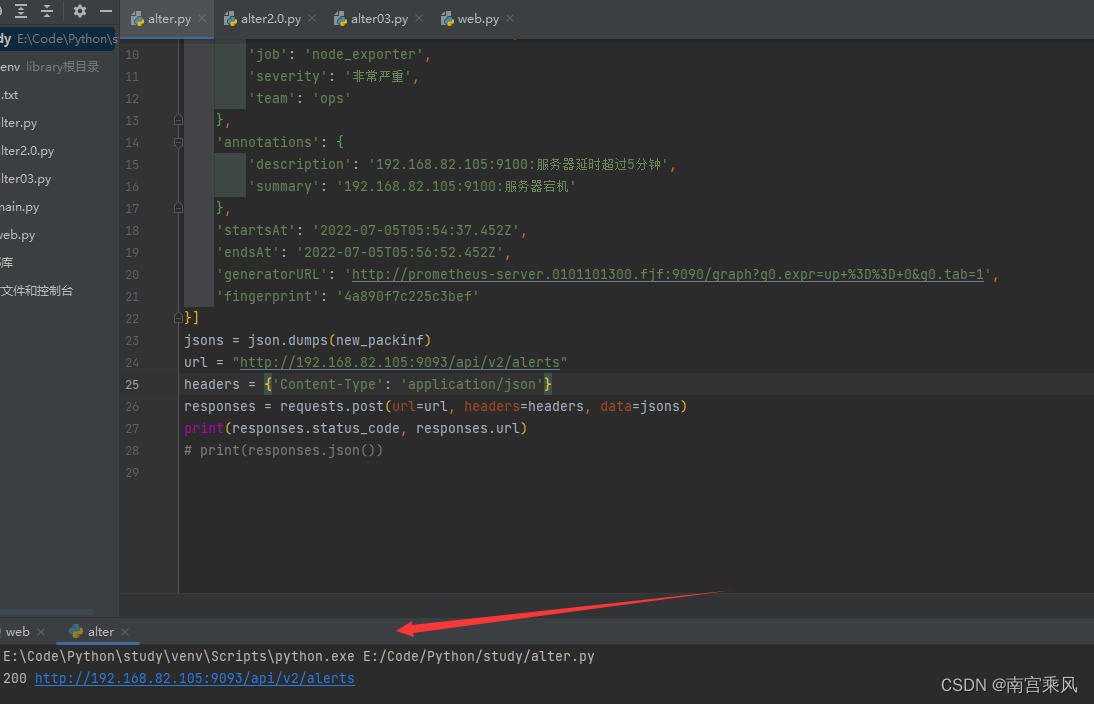Click line number 20 in the gutter
The width and height of the screenshot is (1094, 704).
point(132,274)
